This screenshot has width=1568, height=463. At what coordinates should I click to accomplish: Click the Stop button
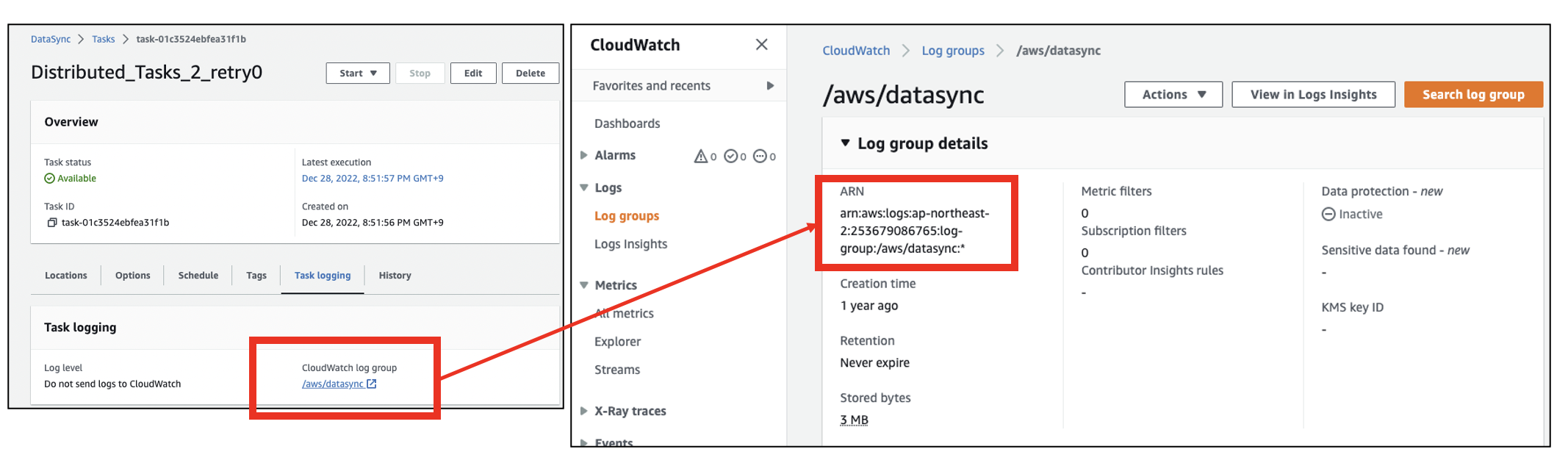[x=420, y=73]
